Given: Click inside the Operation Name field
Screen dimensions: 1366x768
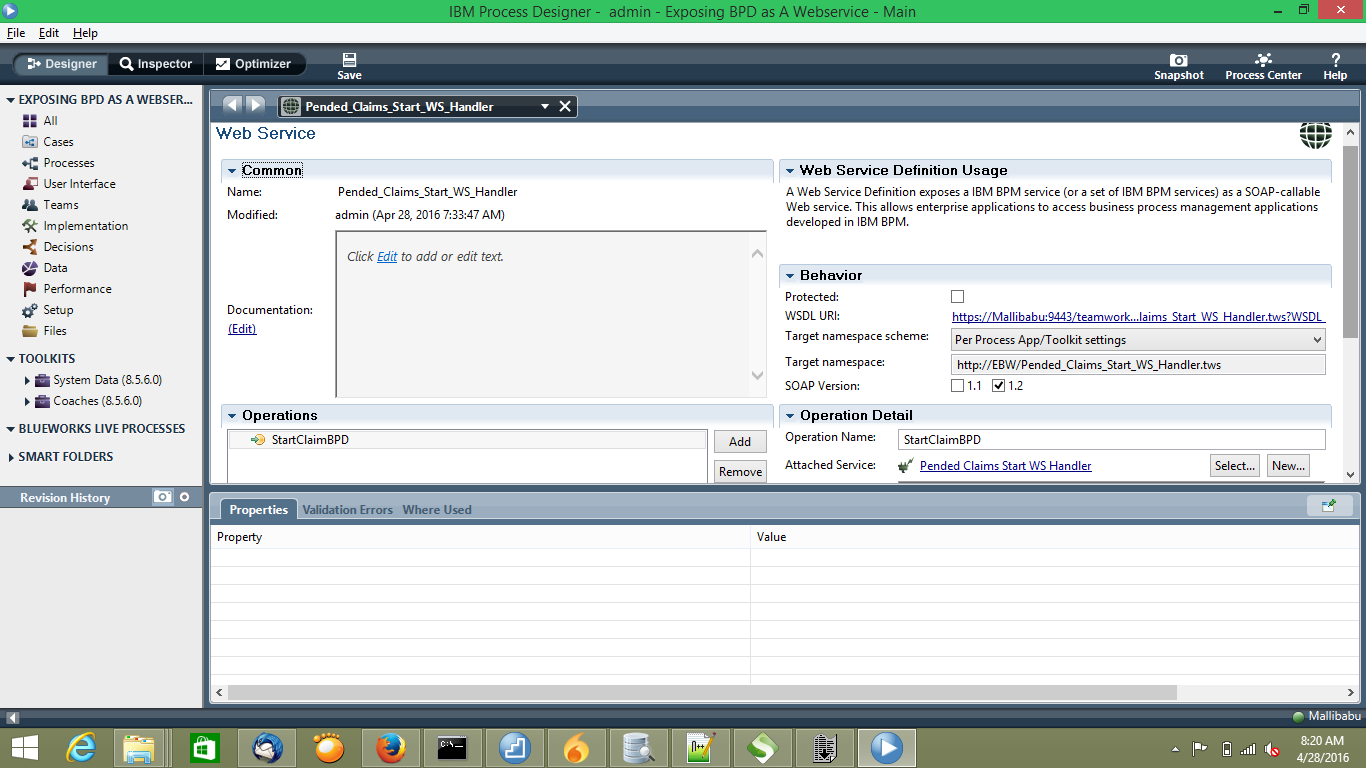Looking at the screenshot, I should (1100, 439).
